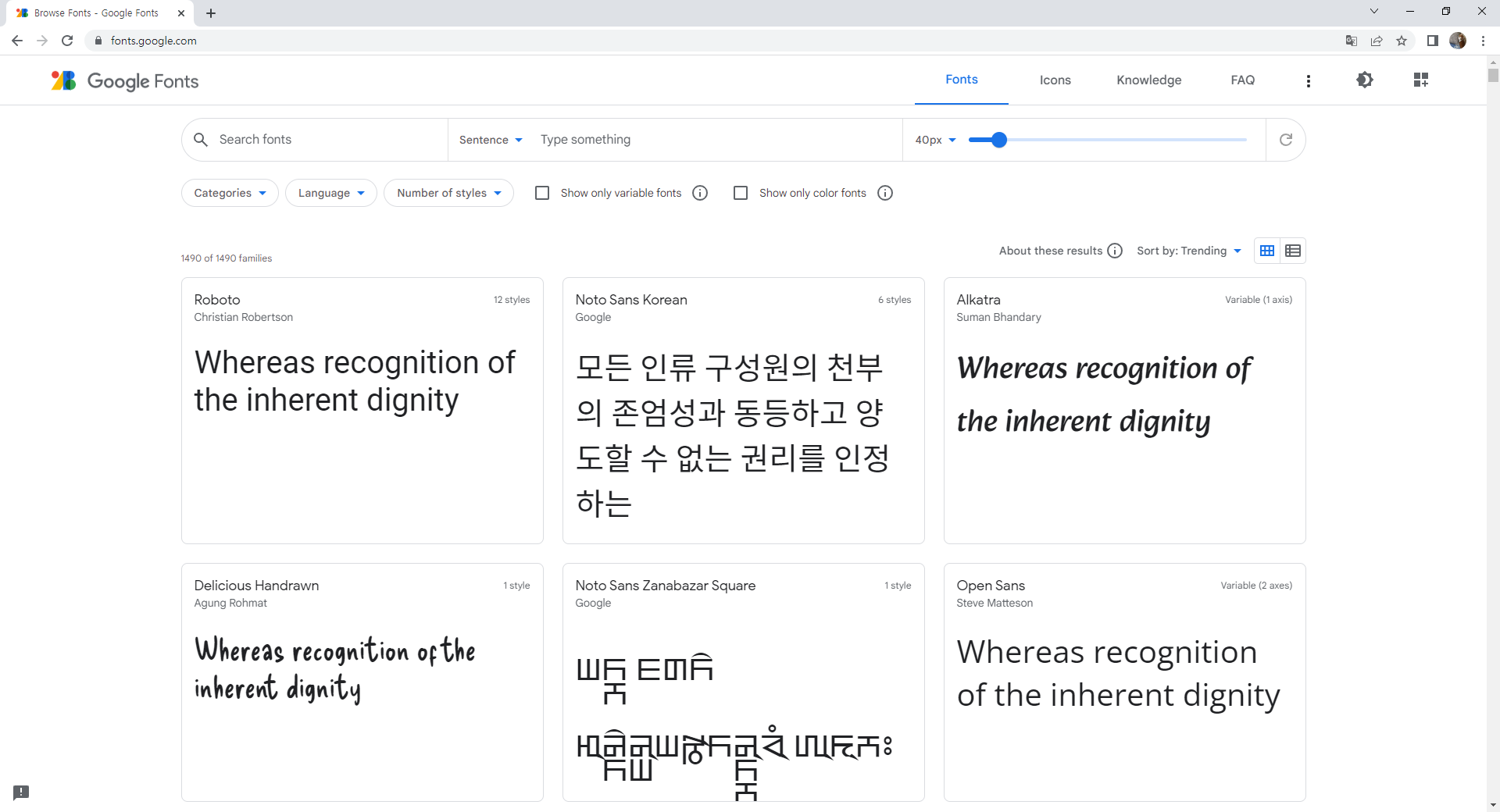The image size is (1500, 812).
Task: Click "Steve Matteson" designer name
Action: (x=995, y=603)
